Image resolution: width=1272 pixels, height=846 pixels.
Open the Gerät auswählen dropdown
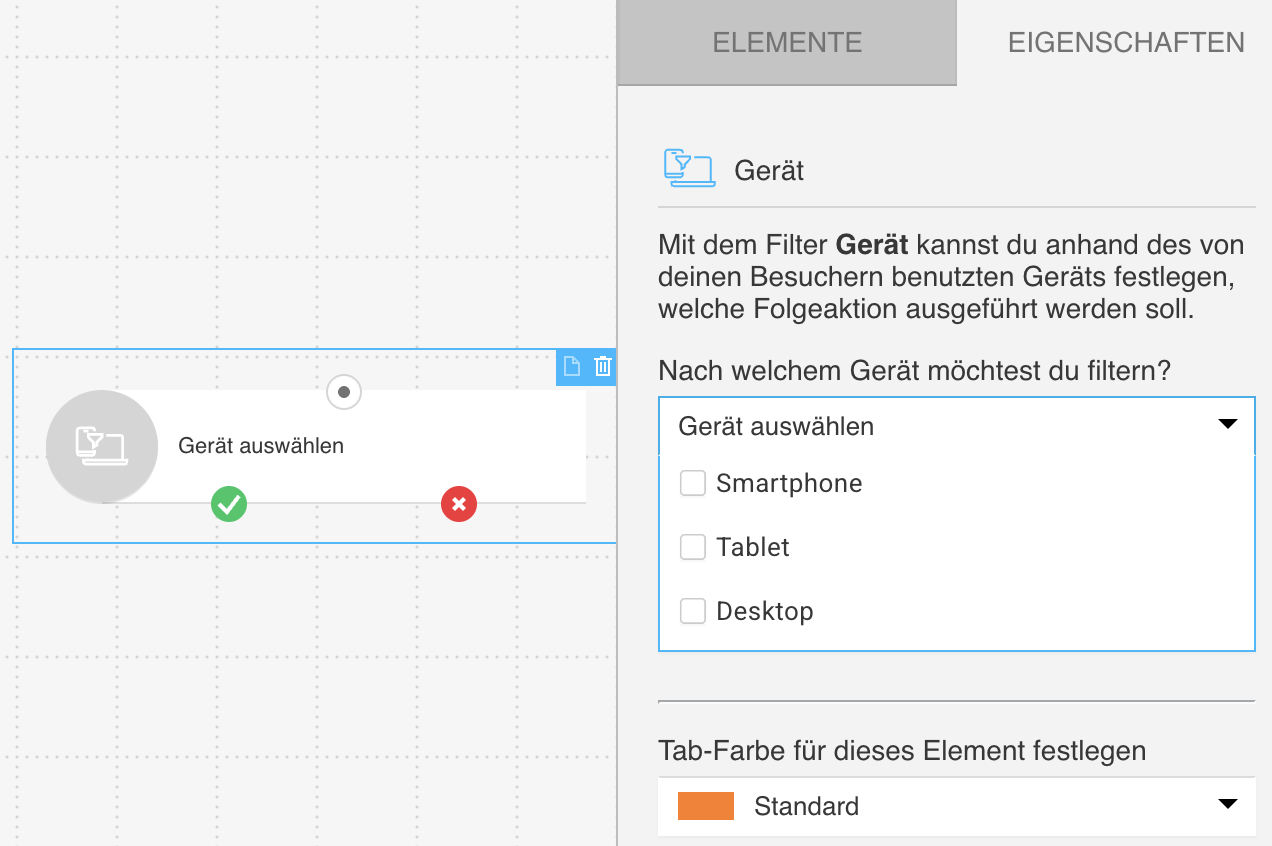956,425
